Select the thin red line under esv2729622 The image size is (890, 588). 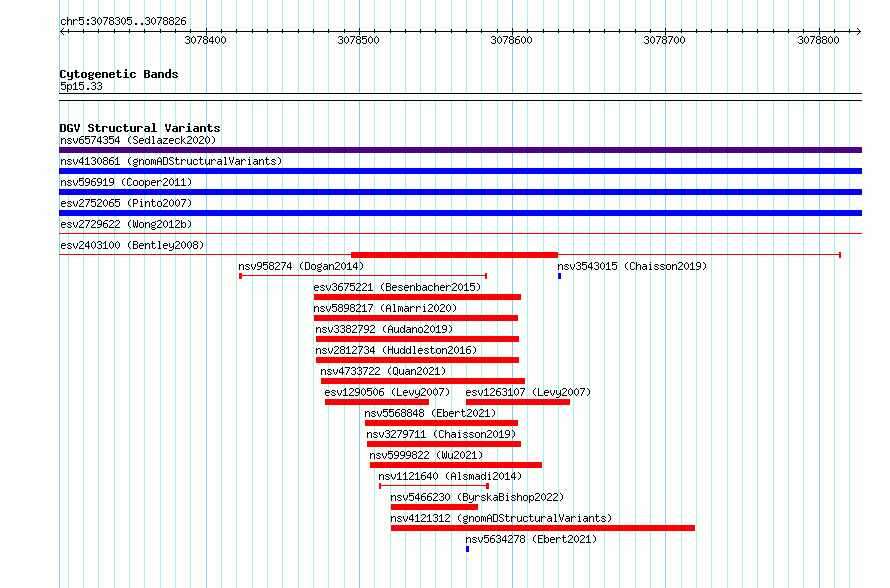460,234
